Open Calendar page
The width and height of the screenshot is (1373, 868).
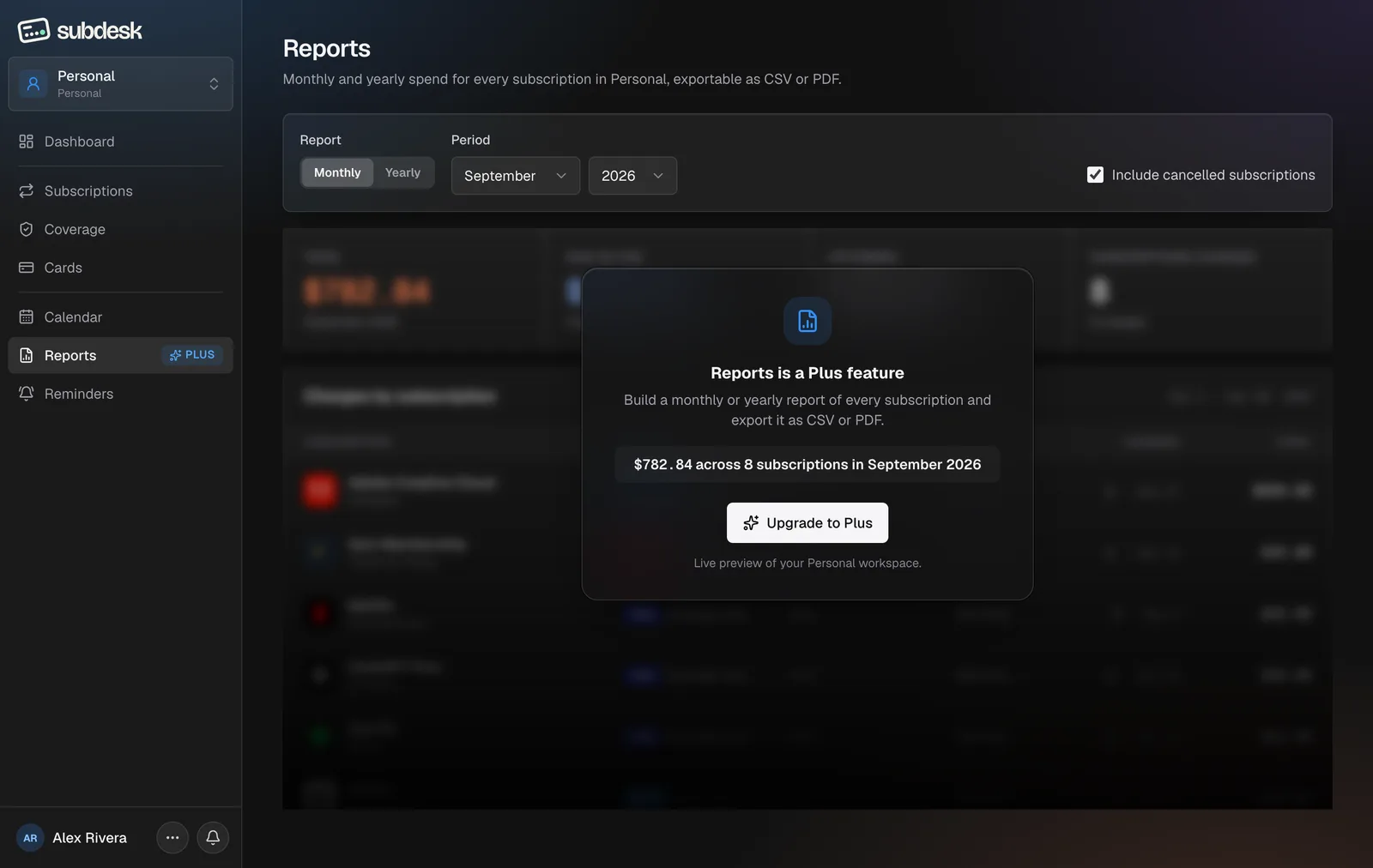click(x=120, y=317)
